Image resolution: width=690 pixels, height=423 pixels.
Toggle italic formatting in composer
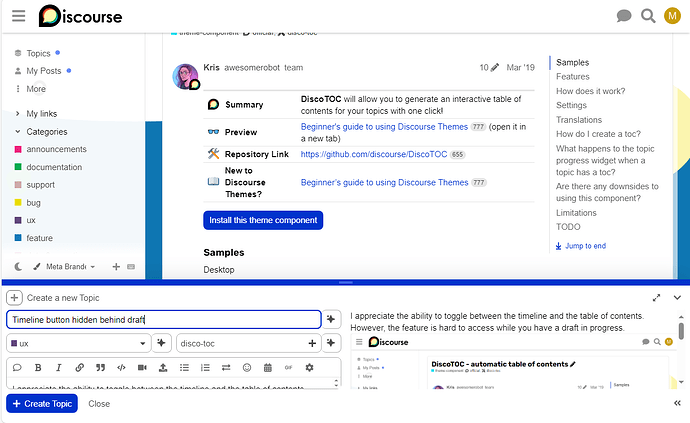[x=59, y=368]
